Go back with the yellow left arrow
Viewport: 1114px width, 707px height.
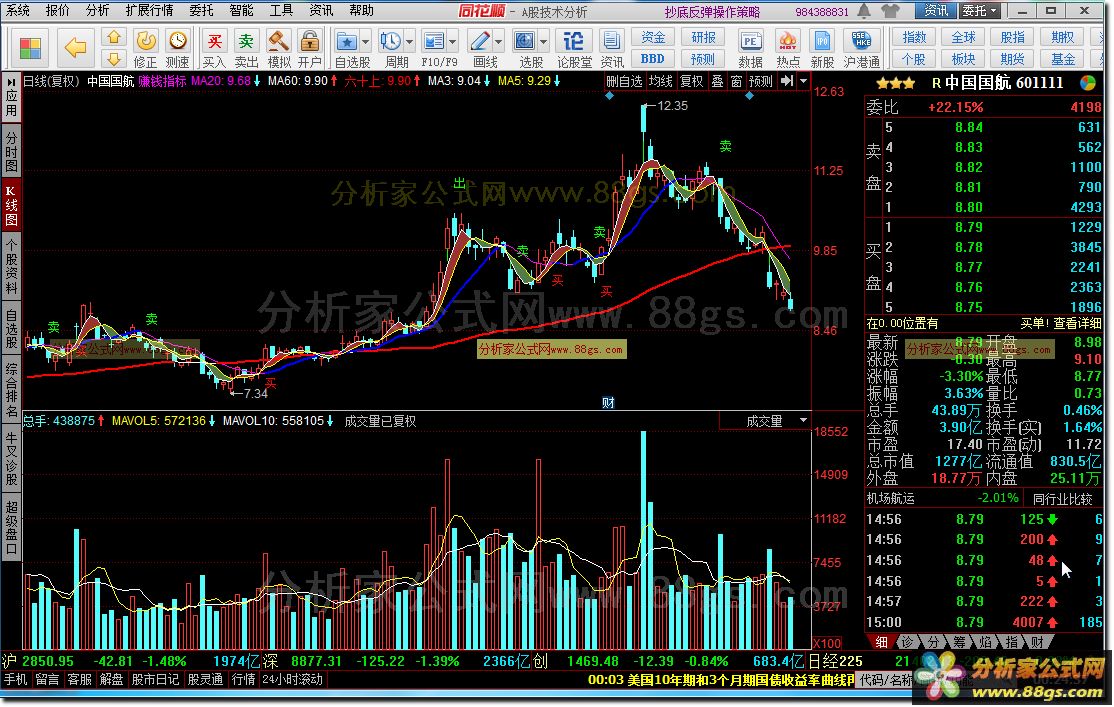coord(75,48)
